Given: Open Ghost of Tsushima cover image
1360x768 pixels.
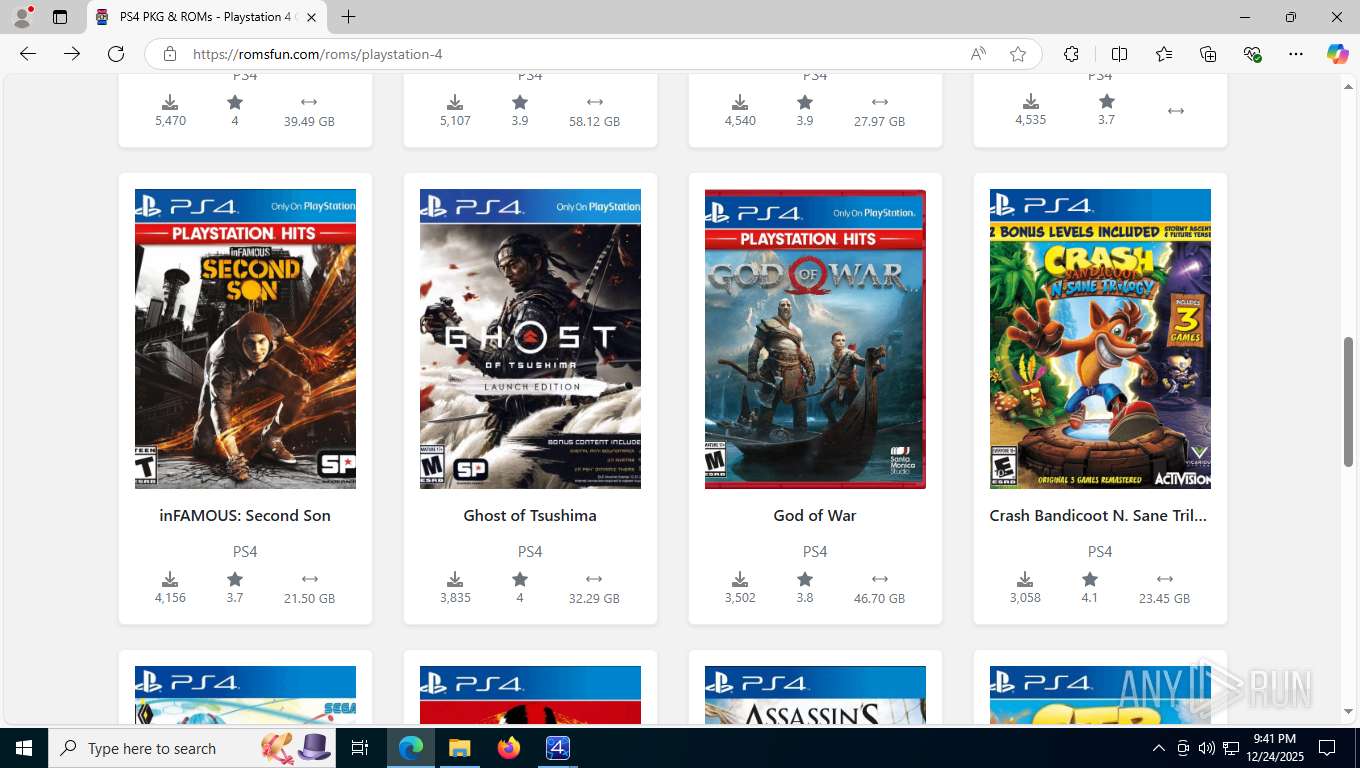Looking at the screenshot, I should tap(530, 339).
